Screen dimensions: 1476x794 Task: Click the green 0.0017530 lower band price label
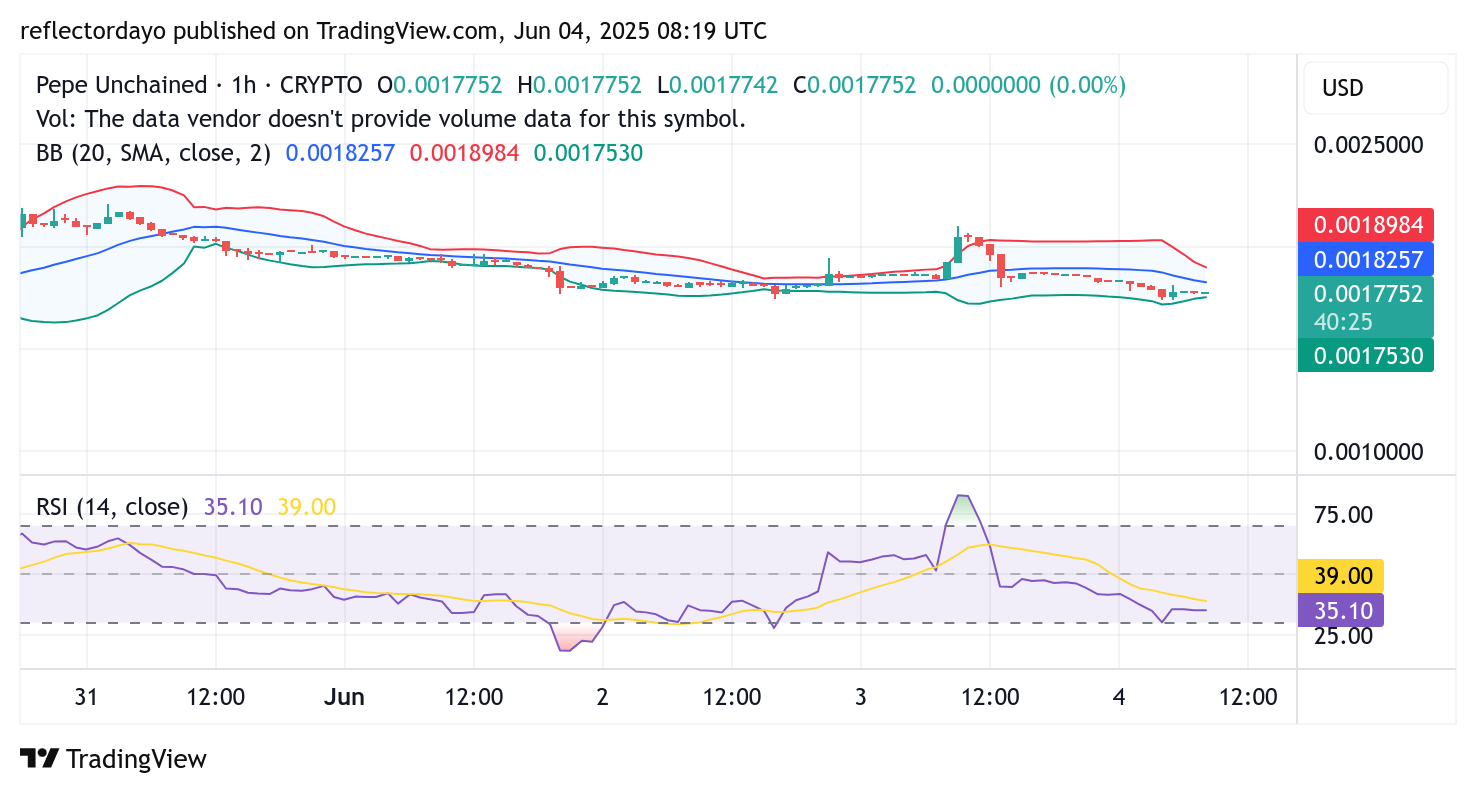point(1365,355)
